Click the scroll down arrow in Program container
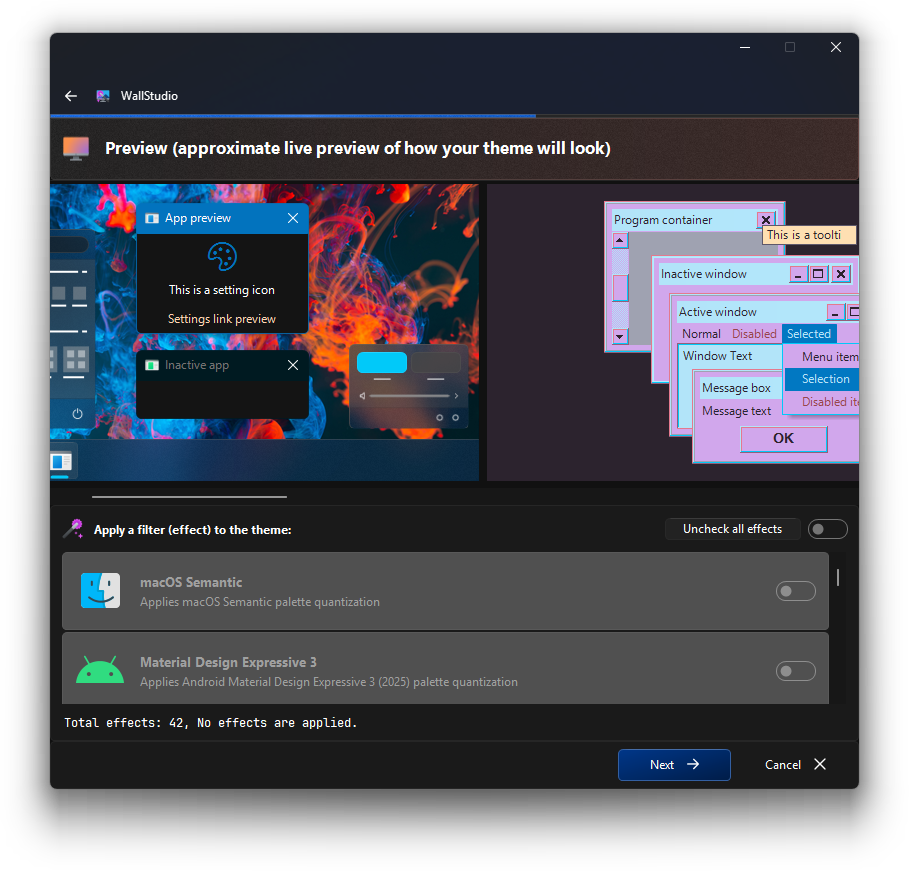The image size is (910, 872). (620, 337)
